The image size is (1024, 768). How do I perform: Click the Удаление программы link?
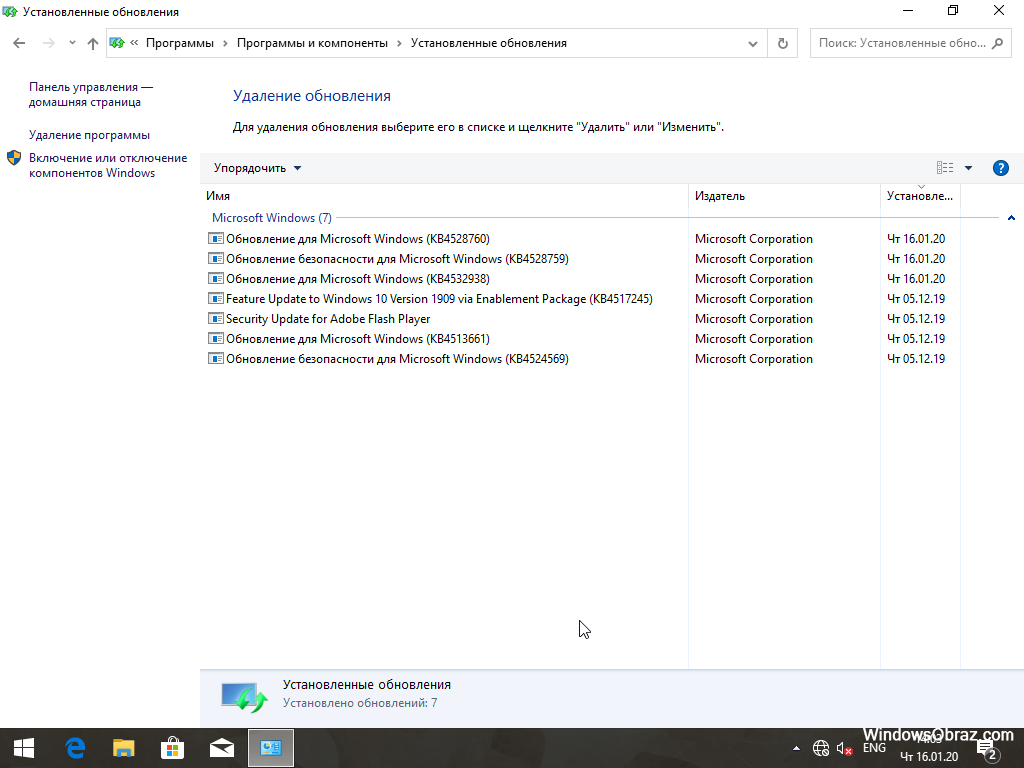(x=89, y=135)
